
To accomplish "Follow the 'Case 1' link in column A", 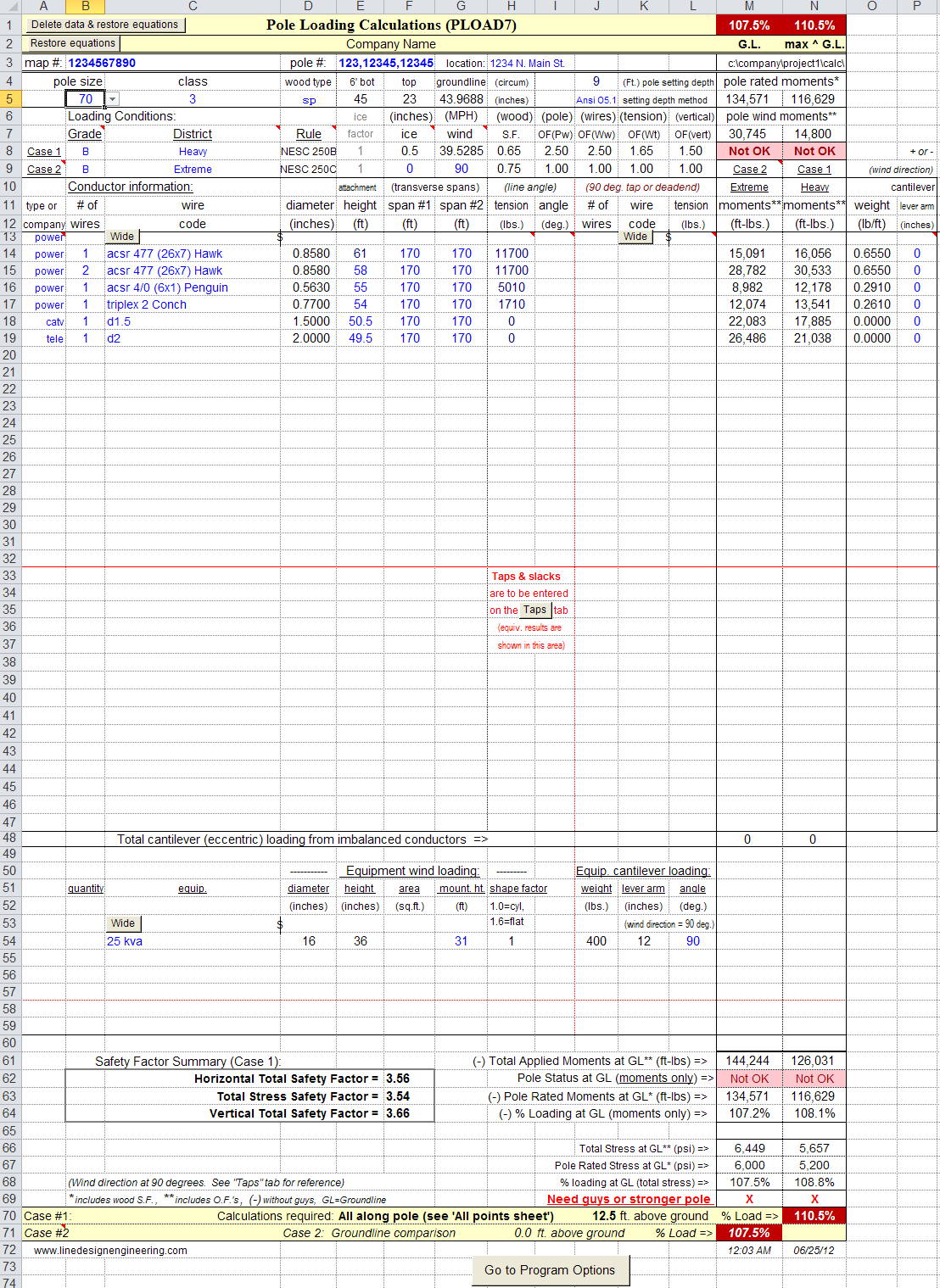I will [44, 152].
